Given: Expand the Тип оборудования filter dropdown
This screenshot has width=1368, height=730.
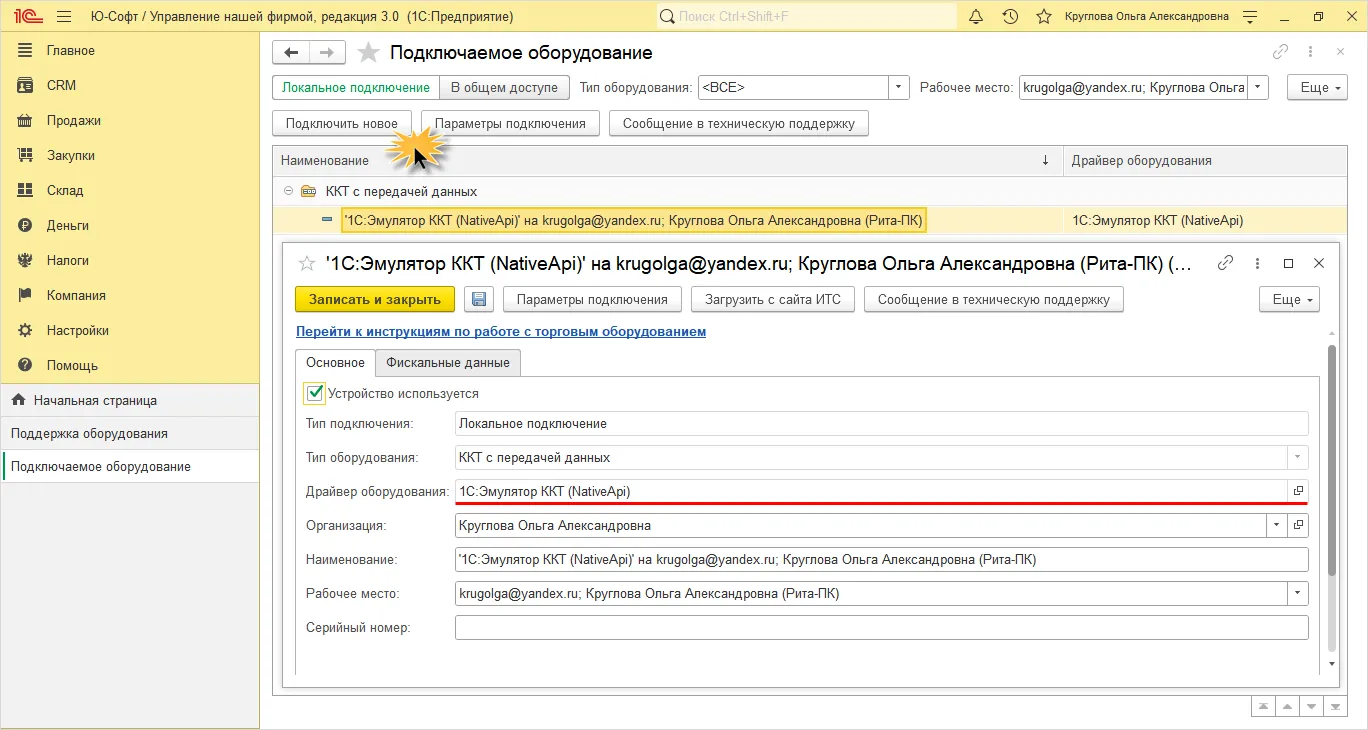Looking at the screenshot, I should click(x=899, y=87).
